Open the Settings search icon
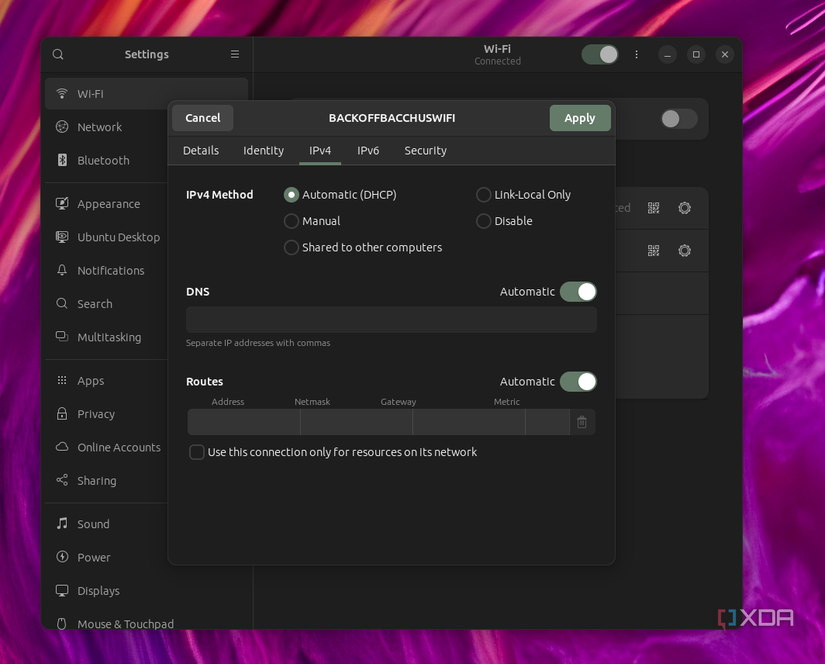The width and height of the screenshot is (825, 664). [58, 54]
